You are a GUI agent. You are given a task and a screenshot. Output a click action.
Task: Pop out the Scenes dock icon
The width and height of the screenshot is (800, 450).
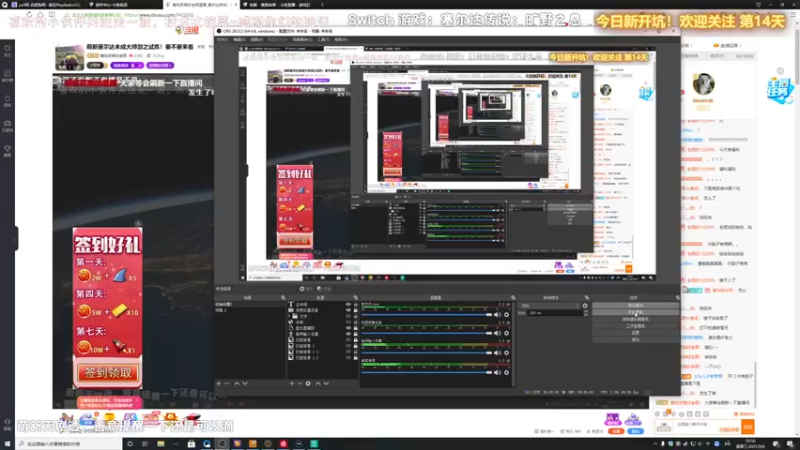pyautogui.click(x=283, y=297)
